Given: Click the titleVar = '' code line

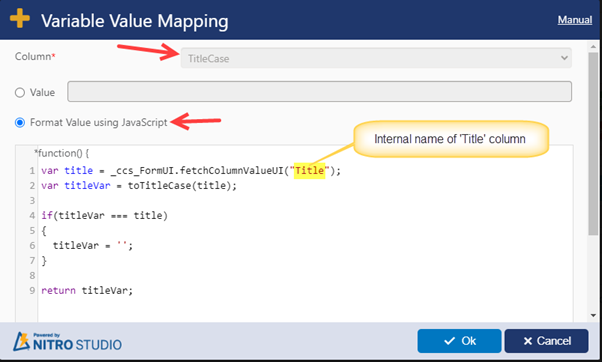Looking at the screenshot, I should 93,246.
